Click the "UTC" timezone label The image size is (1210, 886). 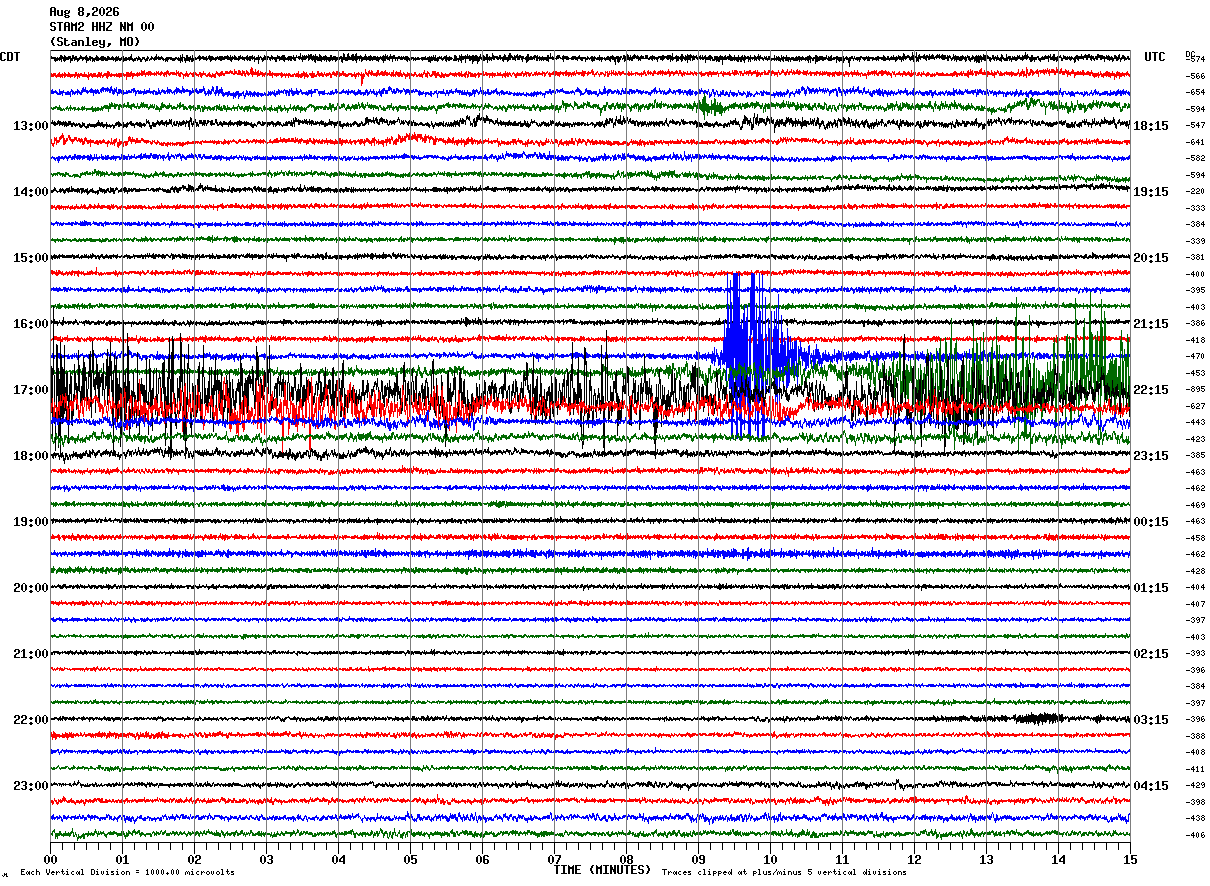(1155, 57)
